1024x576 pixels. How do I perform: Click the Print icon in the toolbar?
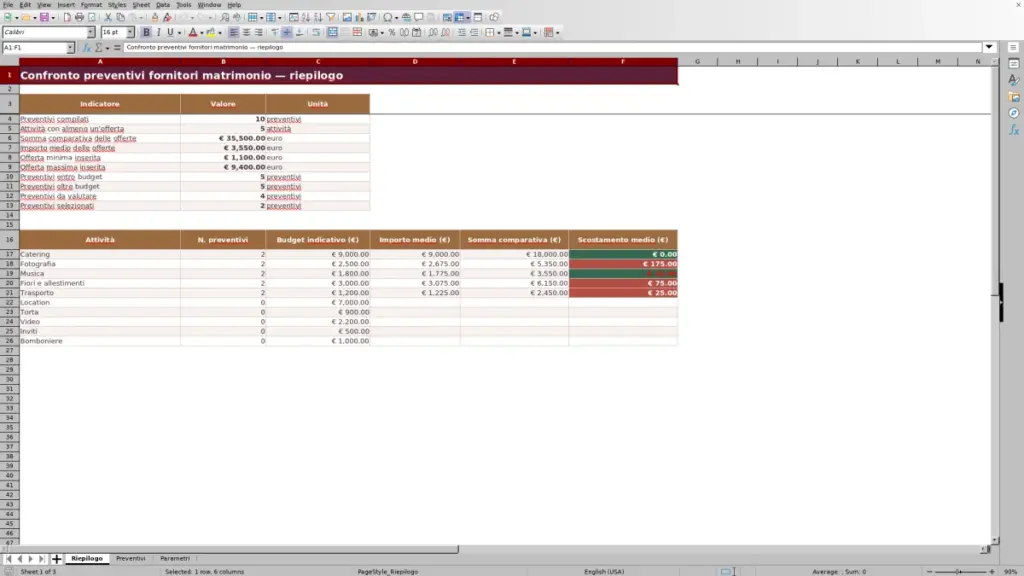pyautogui.click(x=79, y=18)
